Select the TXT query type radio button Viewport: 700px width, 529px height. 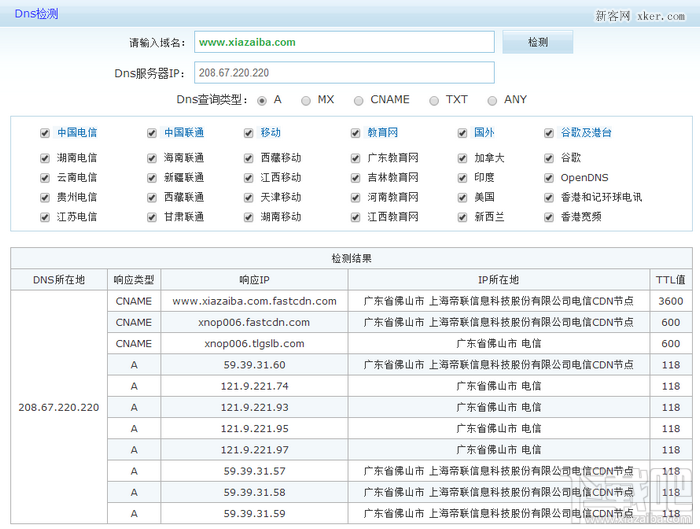[x=434, y=100]
